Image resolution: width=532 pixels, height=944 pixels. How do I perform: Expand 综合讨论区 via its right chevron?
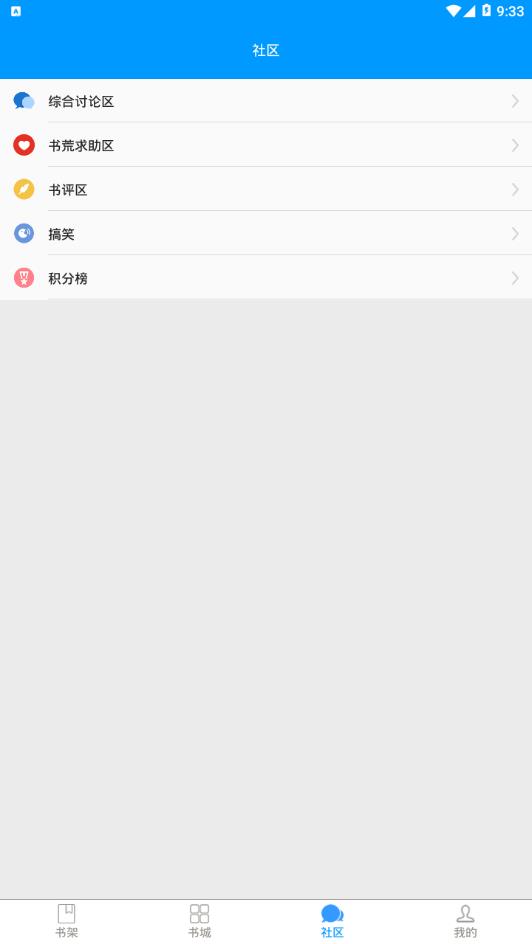point(515,101)
